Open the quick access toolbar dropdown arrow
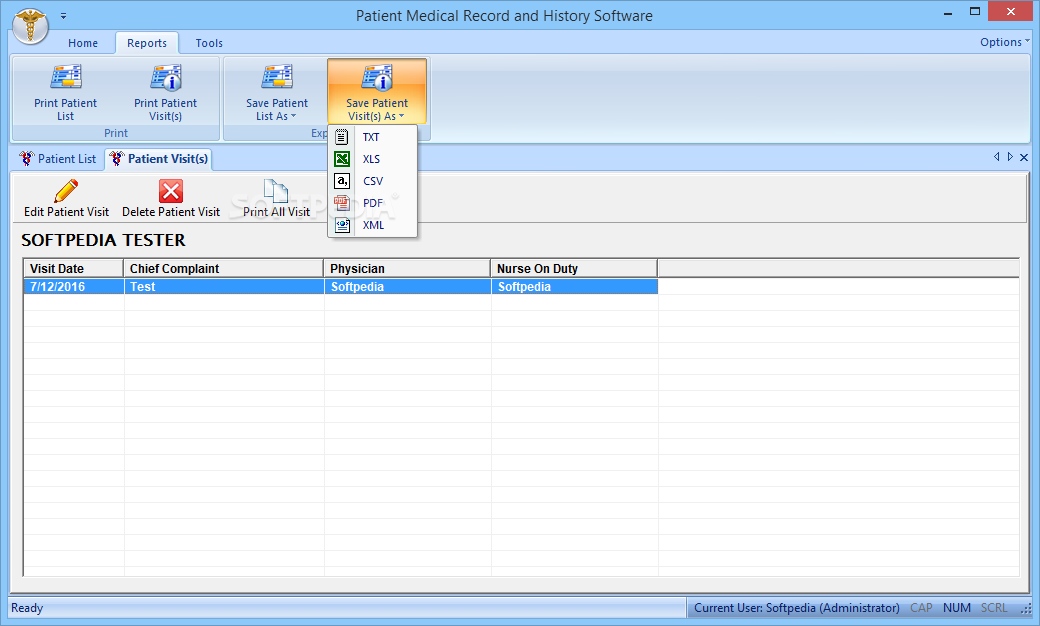This screenshot has height=626, width=1040. pyautogui.click(x=64, y=15)
